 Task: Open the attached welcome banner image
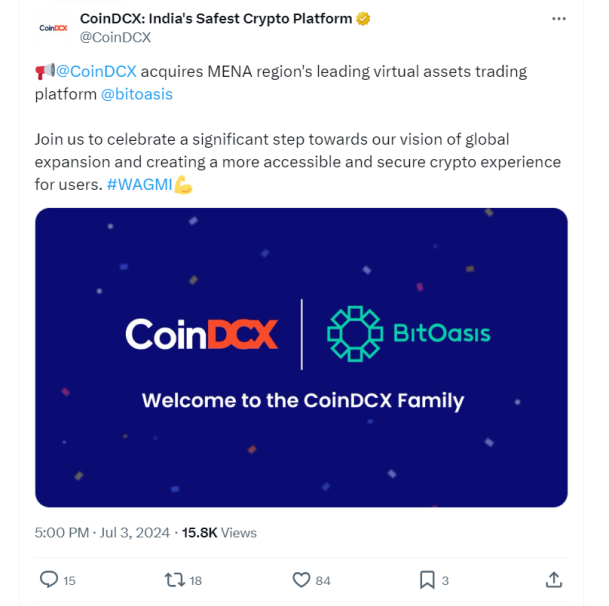tap(301, 357)
